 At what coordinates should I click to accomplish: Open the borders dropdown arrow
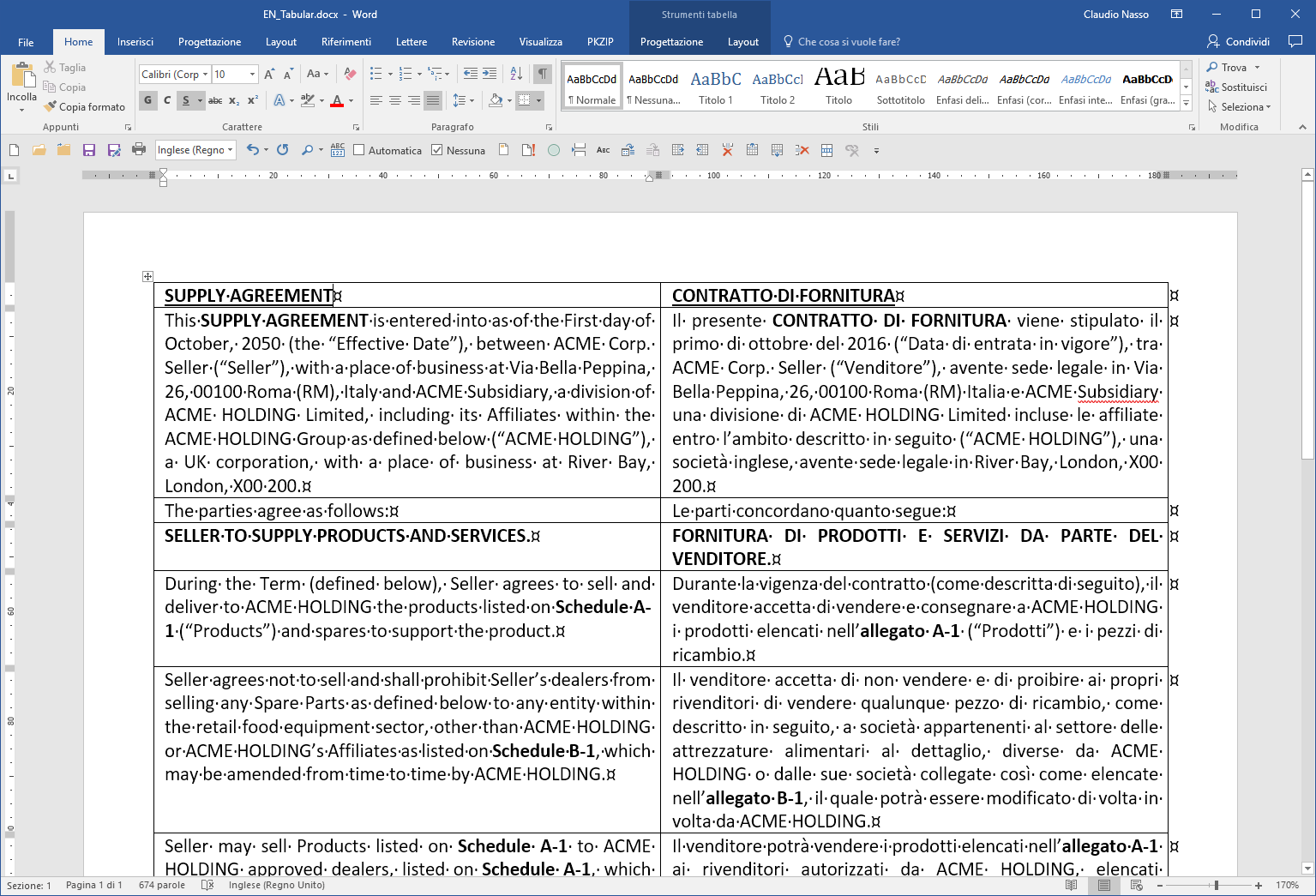pyautogui.click(x=539, y=100)
